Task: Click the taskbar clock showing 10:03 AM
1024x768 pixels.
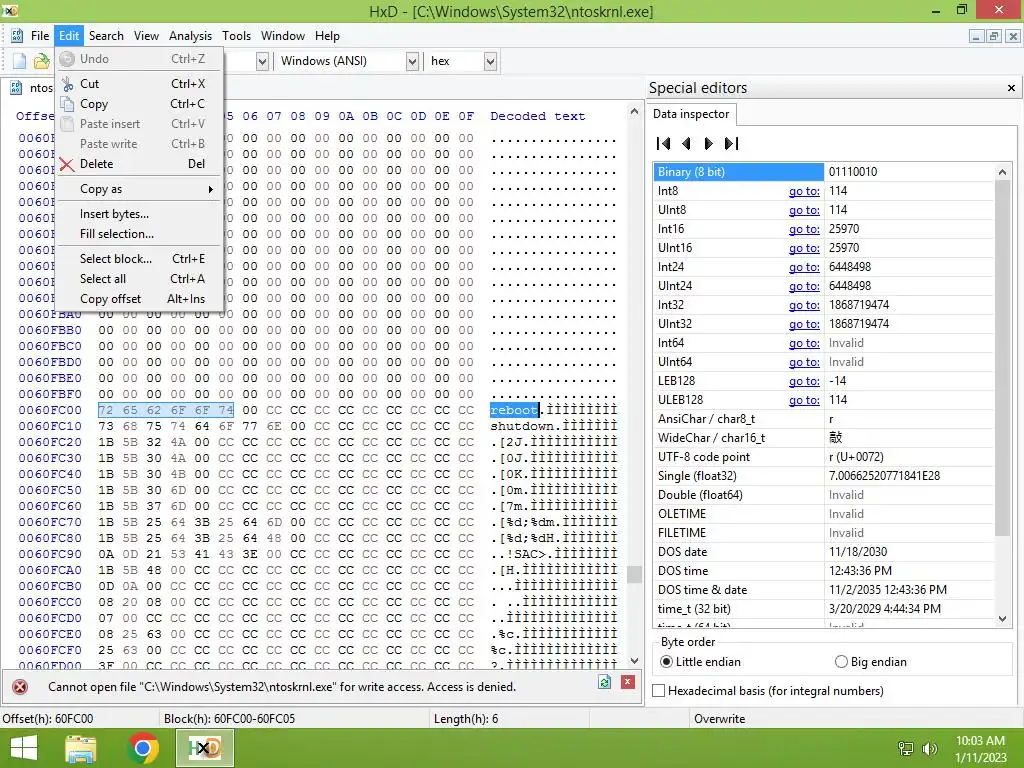Action: pos(980,741)
